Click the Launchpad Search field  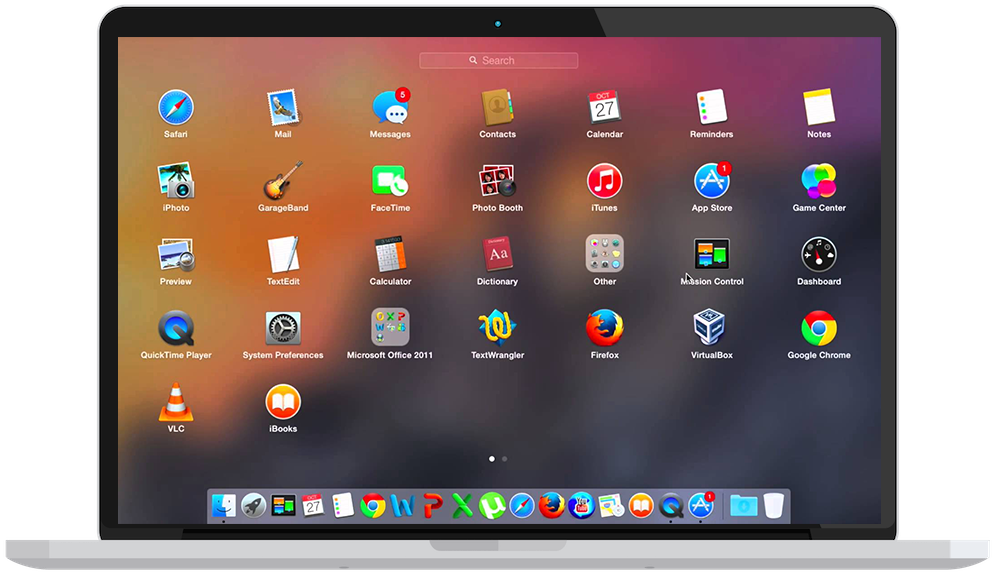[498, 61]
